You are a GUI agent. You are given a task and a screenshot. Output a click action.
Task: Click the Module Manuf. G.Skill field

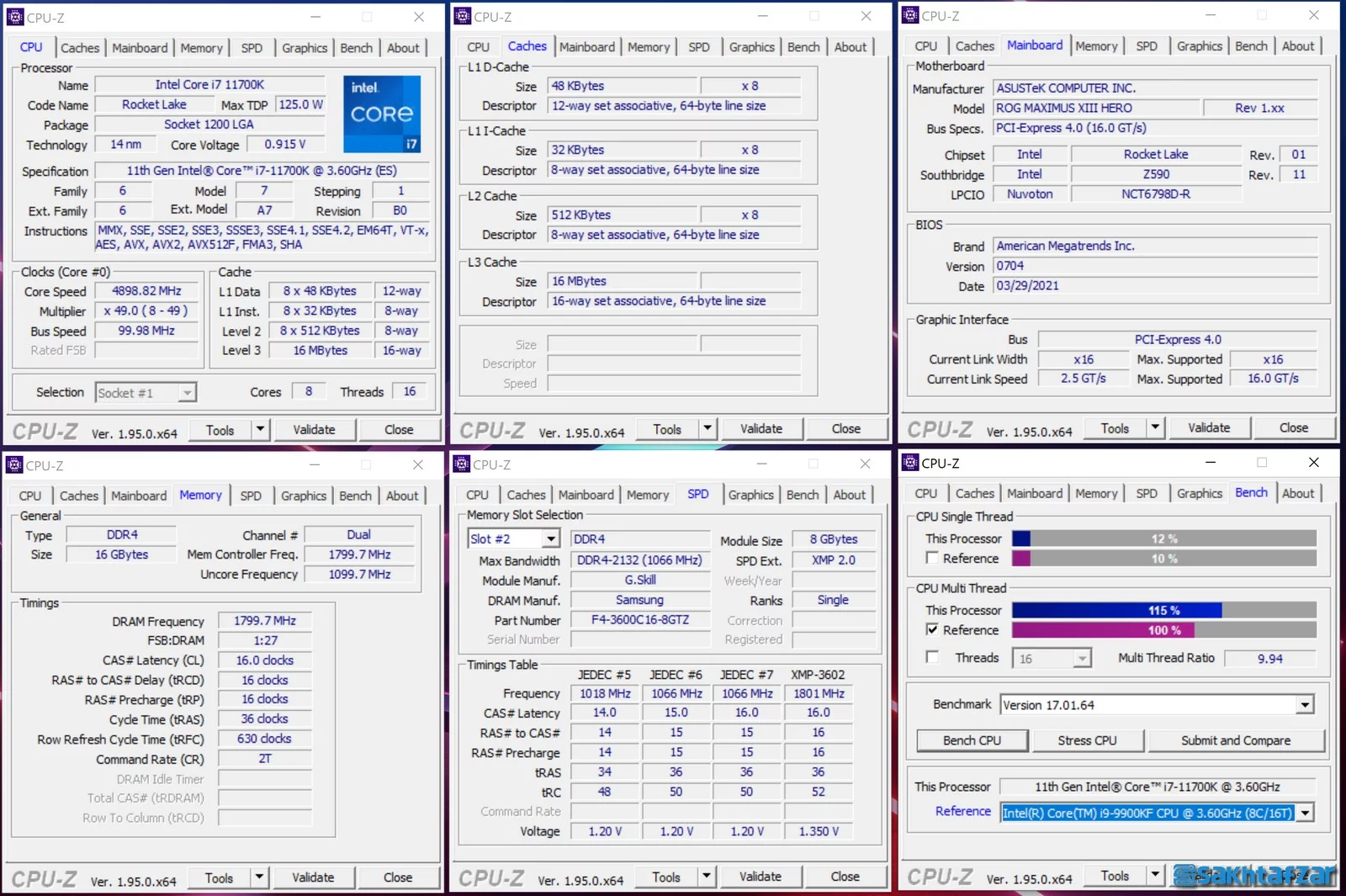pos(640,580)
